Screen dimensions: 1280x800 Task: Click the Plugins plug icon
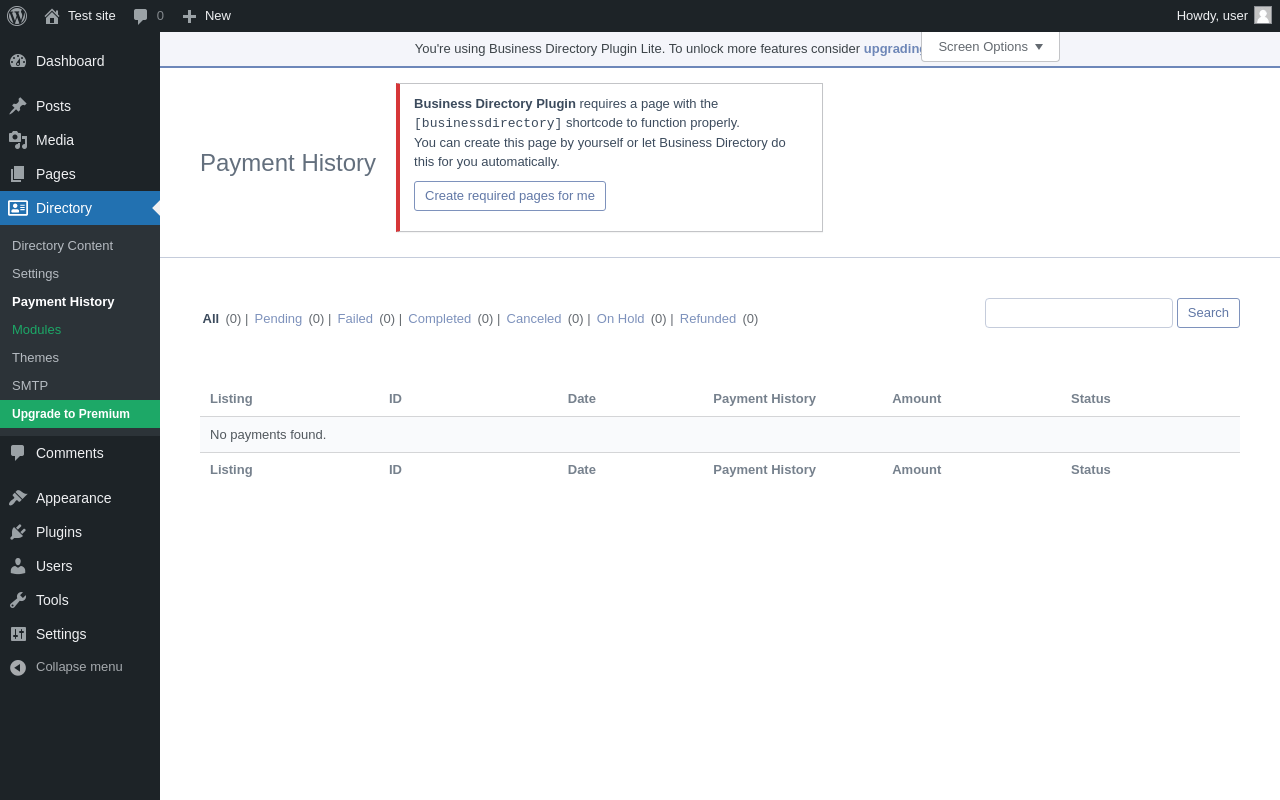(x=18, y=532)
